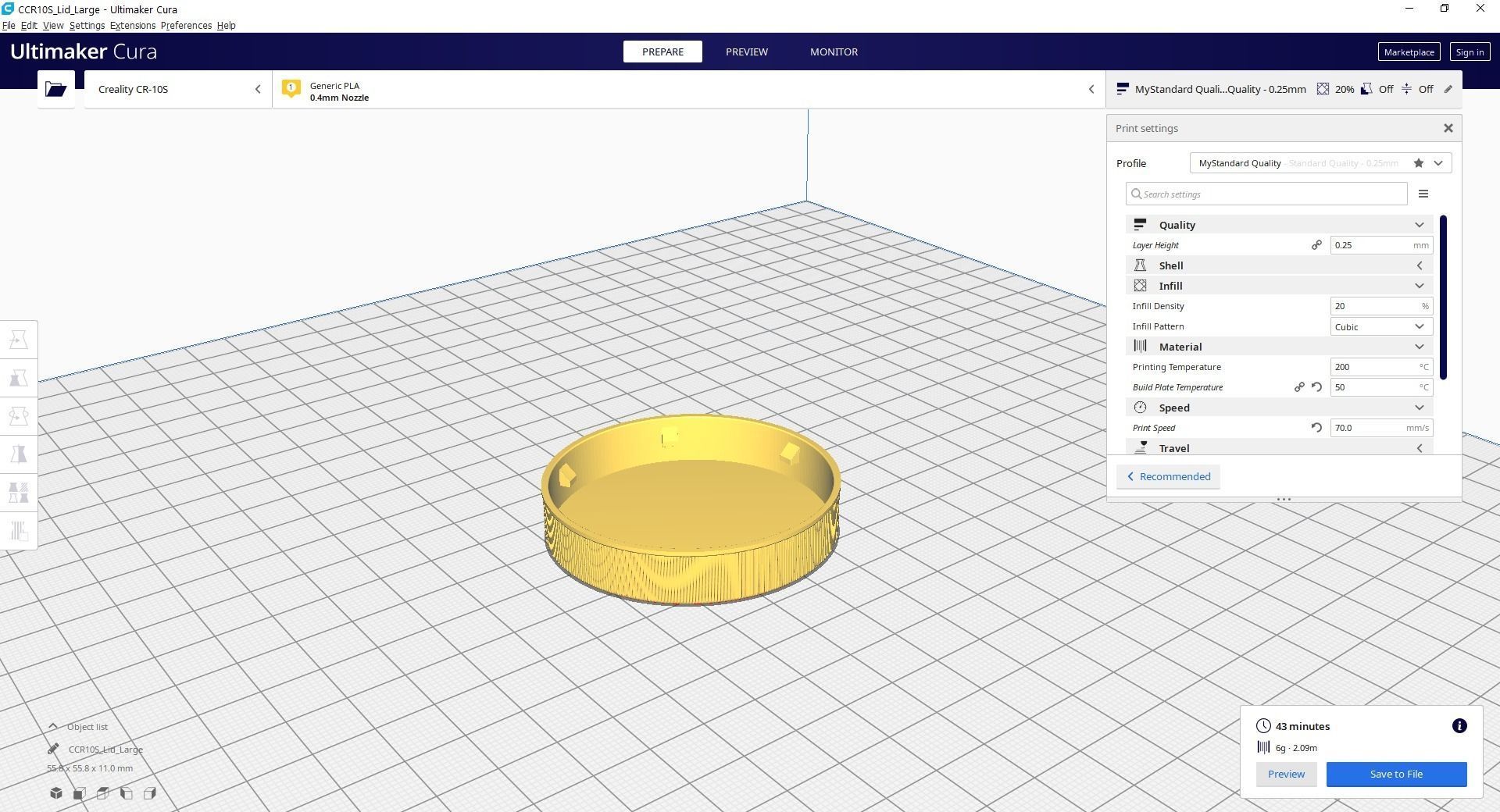Click the Generic PLA extruder 1 icon
This screenshot has width=1500, height=812.
pos(291,89)
